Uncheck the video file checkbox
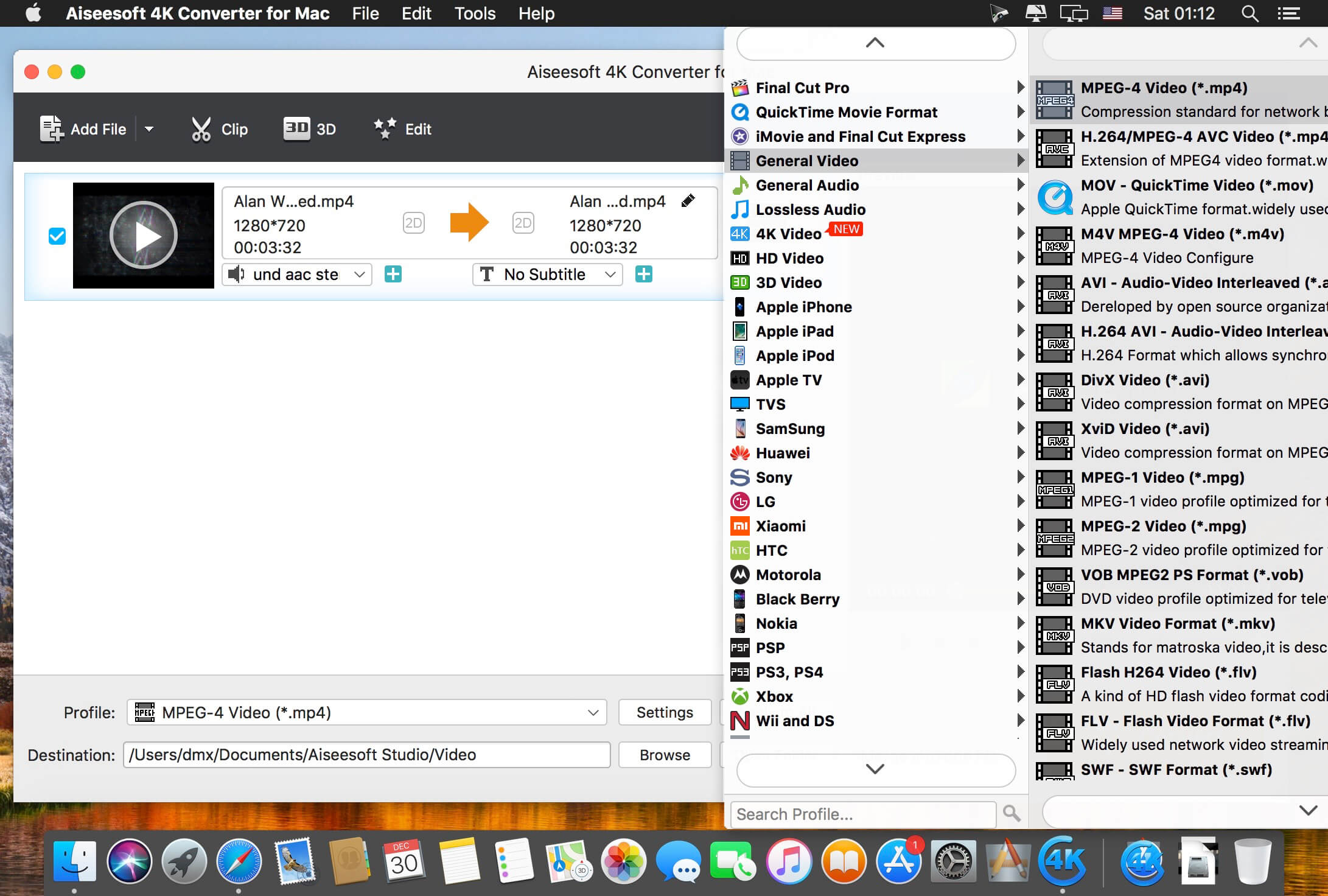 coord(57,236)
